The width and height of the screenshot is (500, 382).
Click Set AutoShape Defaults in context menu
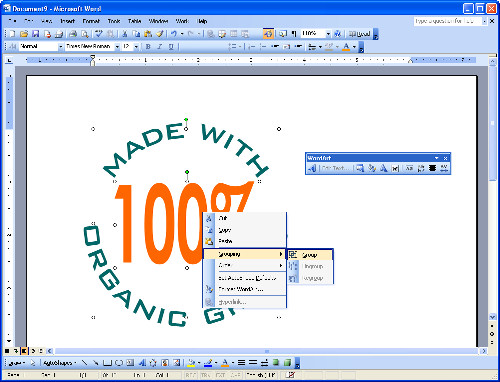[x=245, y=278]
